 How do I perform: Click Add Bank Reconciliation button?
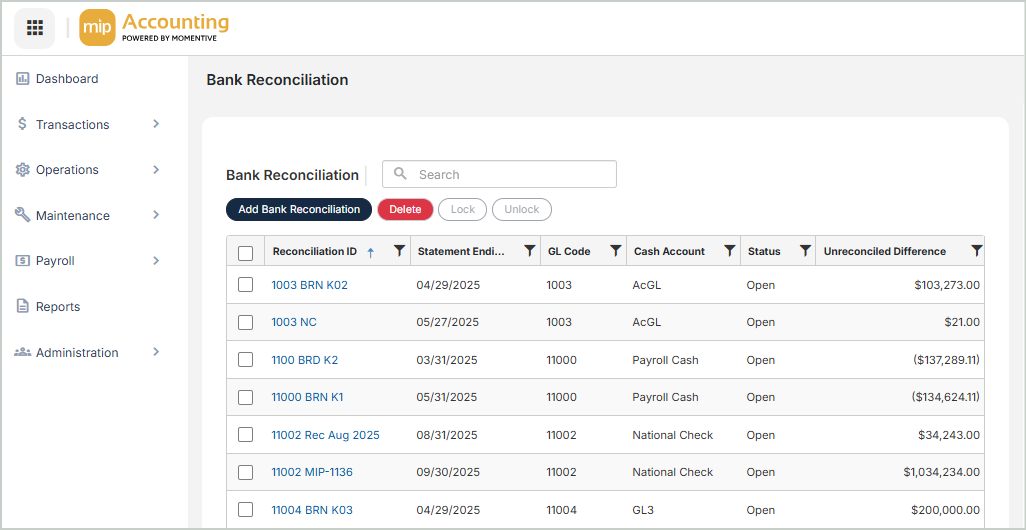tap(299, 210)
